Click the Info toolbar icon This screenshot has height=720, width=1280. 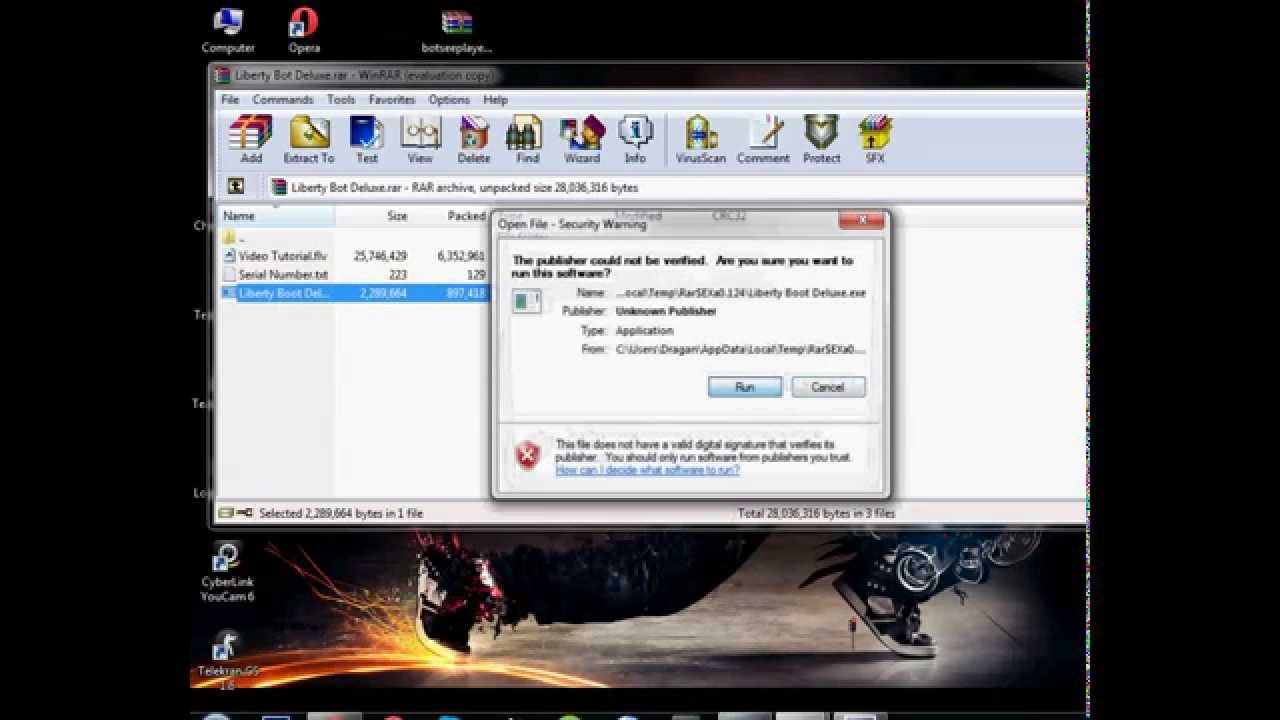pos(635,139)
